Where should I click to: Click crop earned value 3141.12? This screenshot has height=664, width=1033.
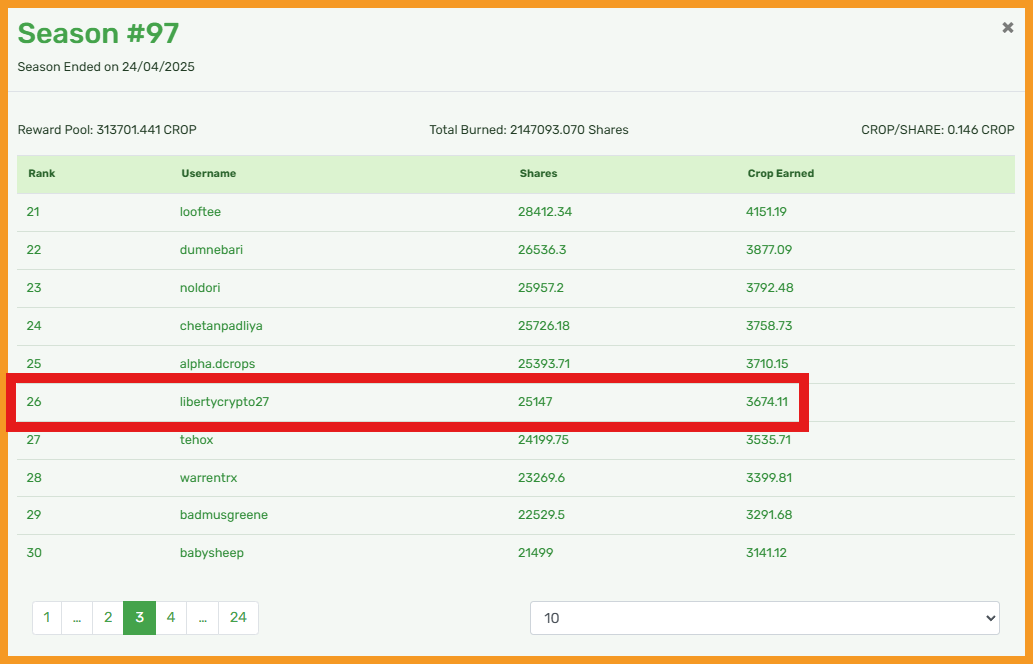[x=766, y=553]
